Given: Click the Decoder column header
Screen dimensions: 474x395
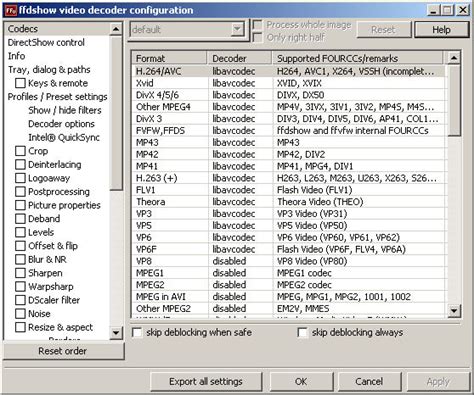Looking at the screenshot, I should (x=240, y=58).
